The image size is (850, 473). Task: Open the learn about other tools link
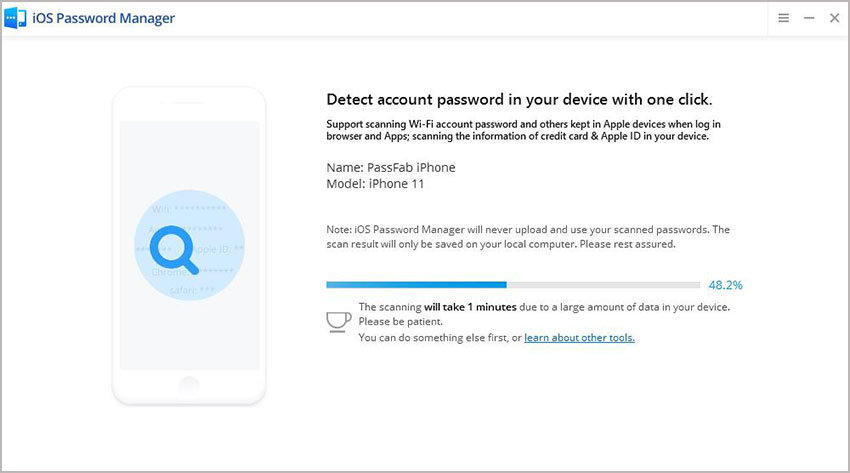click(579, 338)
